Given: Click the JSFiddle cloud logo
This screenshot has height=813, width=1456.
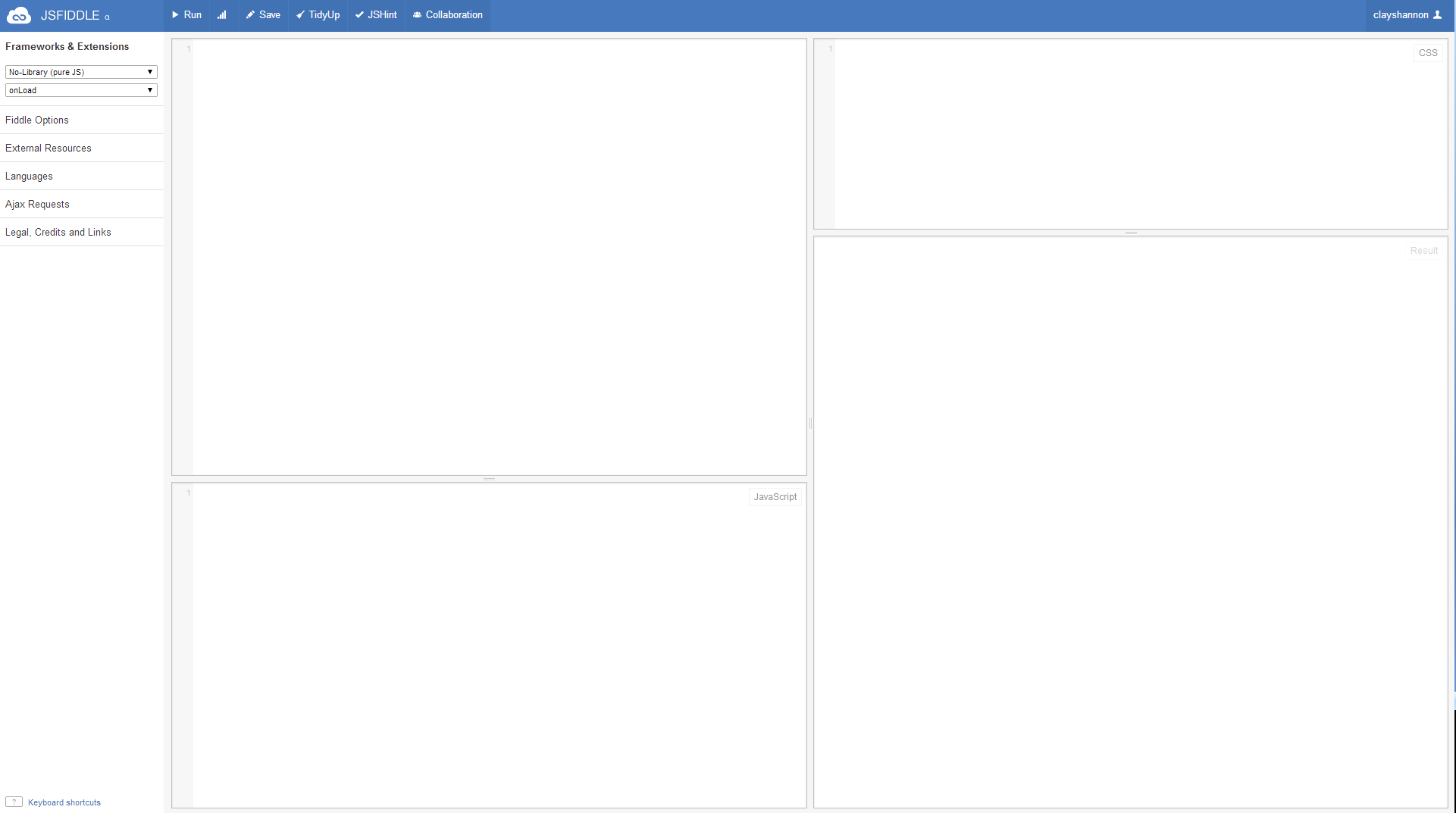Looking at the screenshot, I should tap(18, 15).
